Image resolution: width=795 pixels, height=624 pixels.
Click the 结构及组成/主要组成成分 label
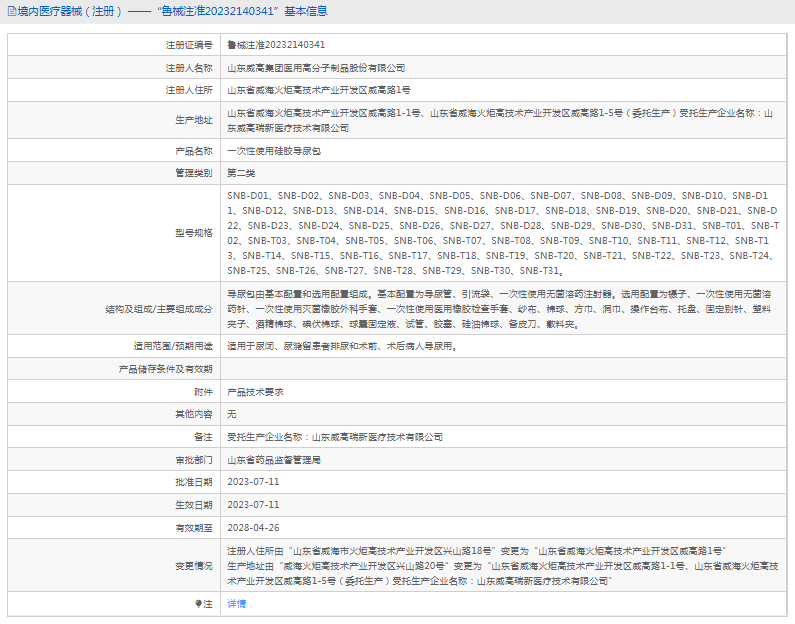[159, 309]
